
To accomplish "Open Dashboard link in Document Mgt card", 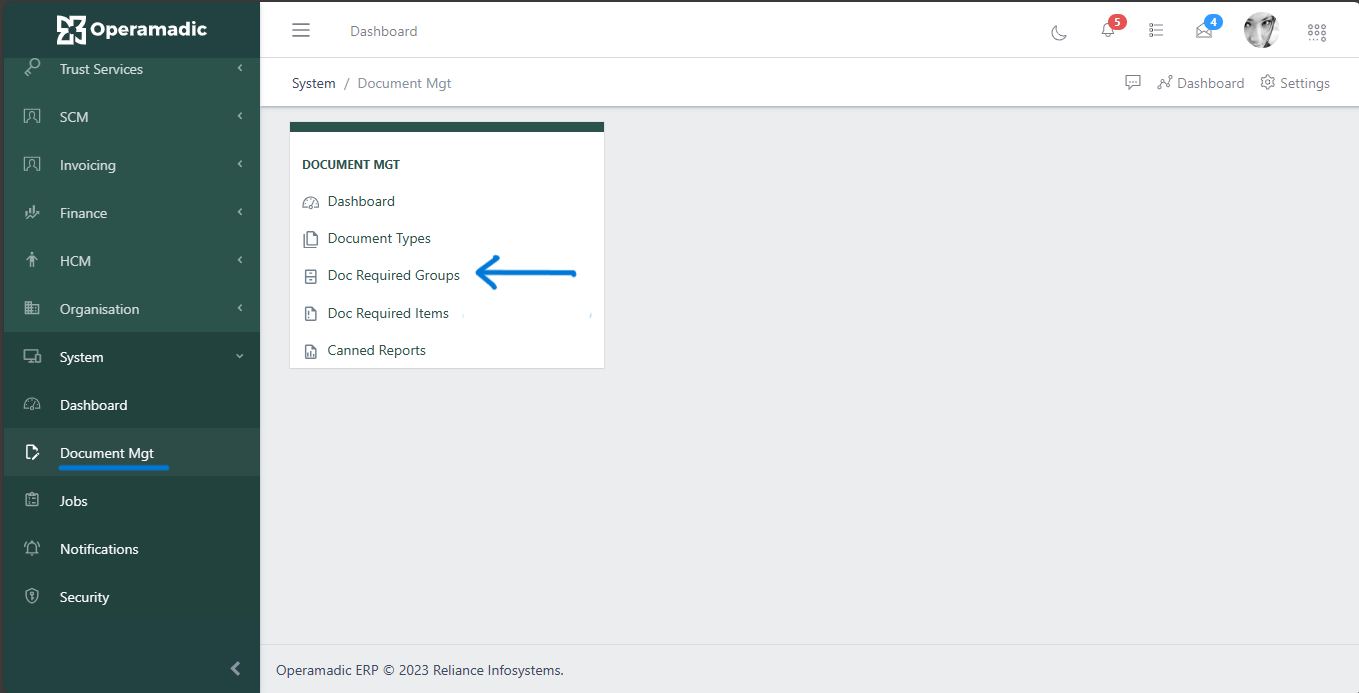I will 361,202.
